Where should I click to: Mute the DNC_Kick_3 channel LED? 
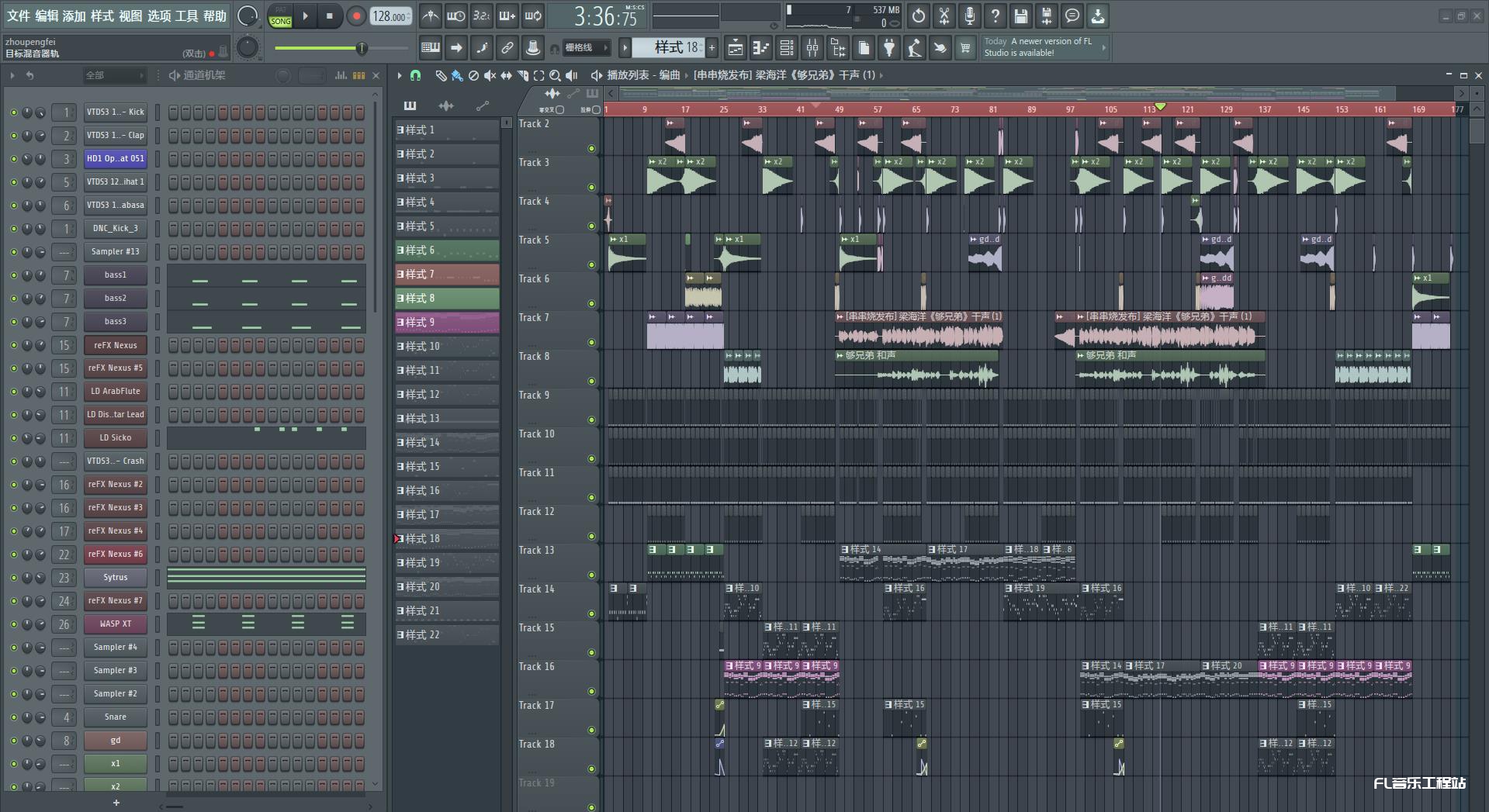click(13, 229)
